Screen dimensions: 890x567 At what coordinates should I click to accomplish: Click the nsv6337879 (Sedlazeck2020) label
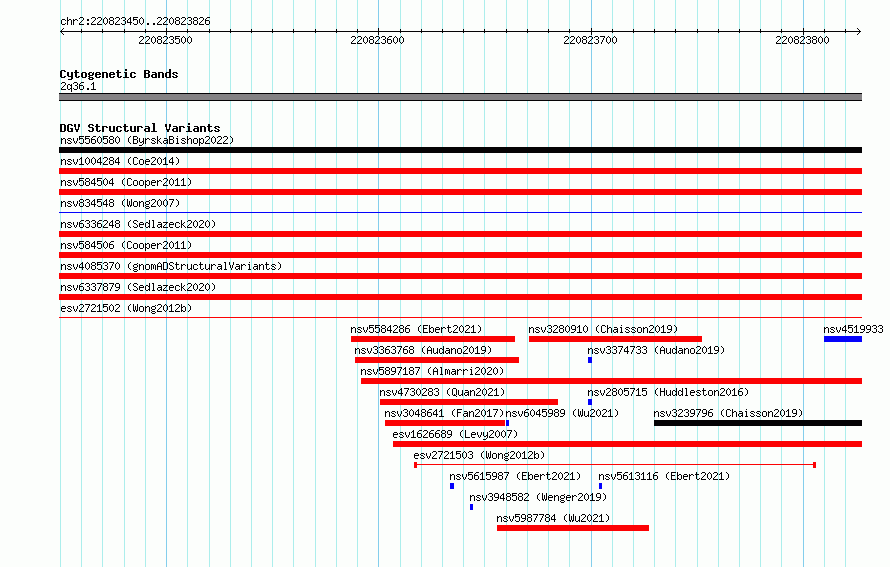point(138,287)
